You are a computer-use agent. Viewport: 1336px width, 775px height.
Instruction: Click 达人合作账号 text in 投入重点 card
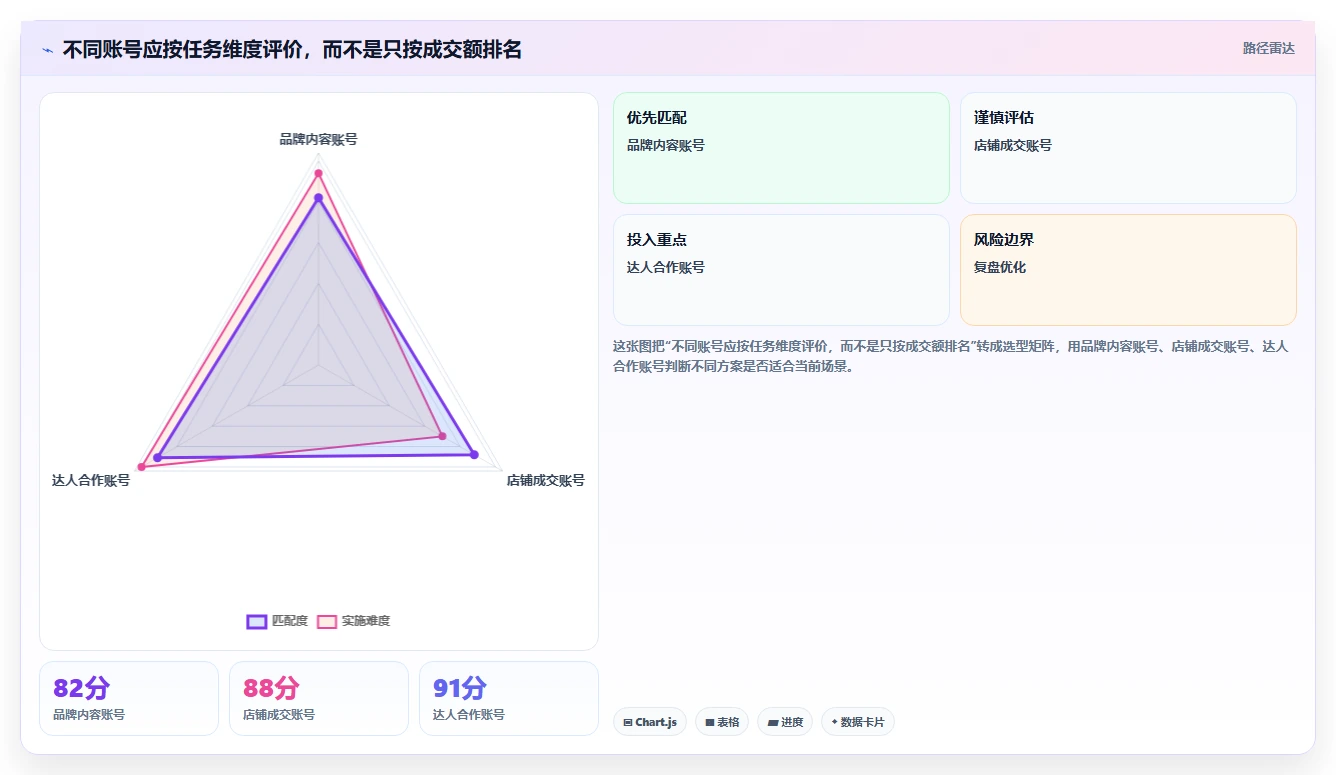[x=666, y=267]
